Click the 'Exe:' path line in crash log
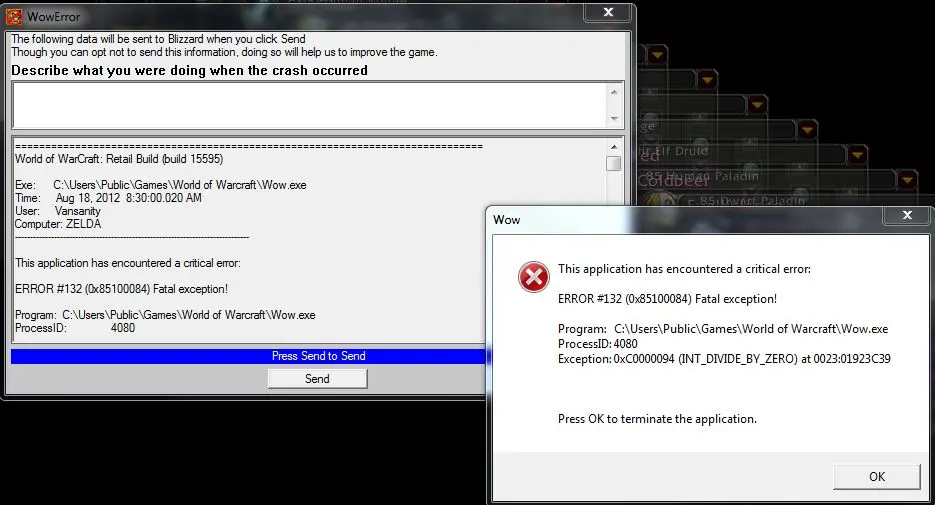This screenshot has height=505, width=935. pos(161,185)
